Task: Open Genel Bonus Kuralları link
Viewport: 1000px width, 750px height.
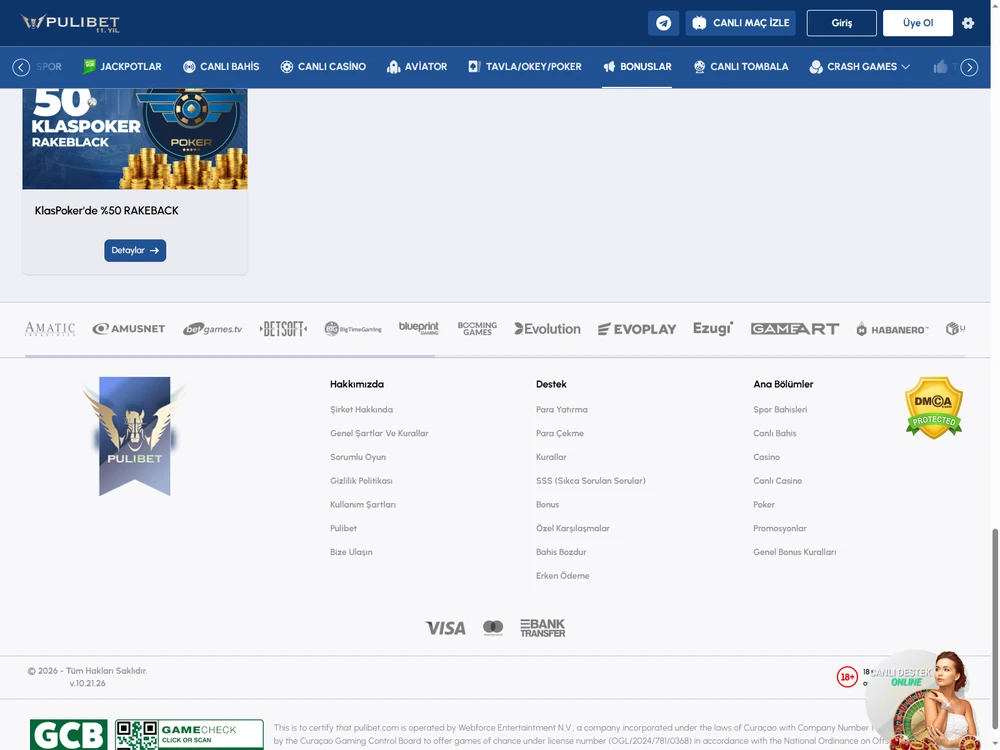Action: tap(795, 552)
